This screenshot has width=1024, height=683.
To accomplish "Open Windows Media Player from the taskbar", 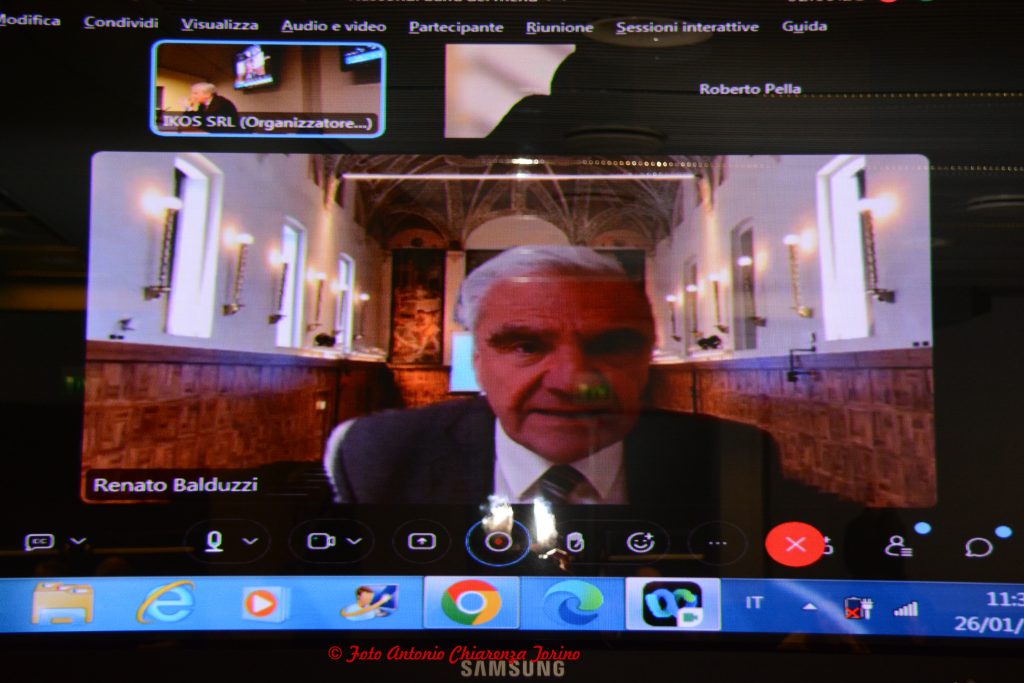I will pyautogui.click(x=263, y=603).
